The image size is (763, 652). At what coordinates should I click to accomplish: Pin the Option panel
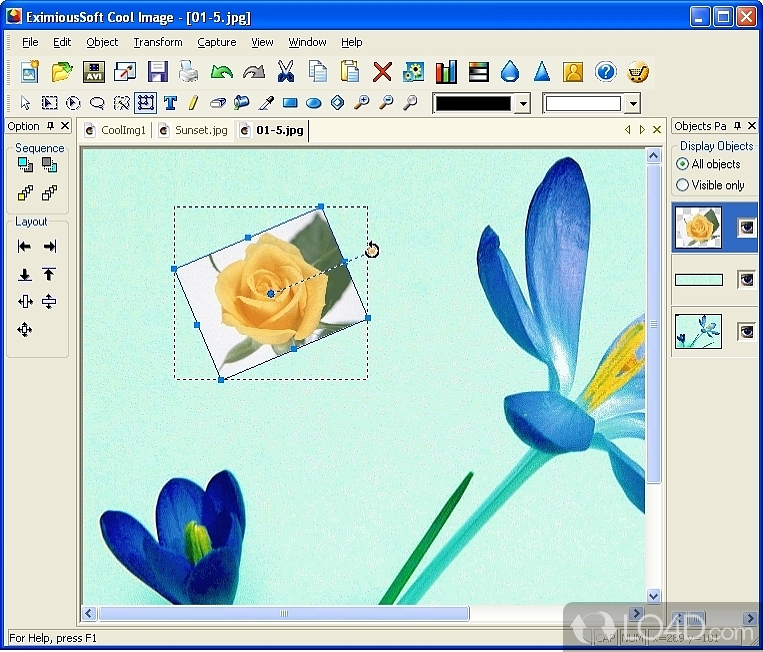pos(50,126)
